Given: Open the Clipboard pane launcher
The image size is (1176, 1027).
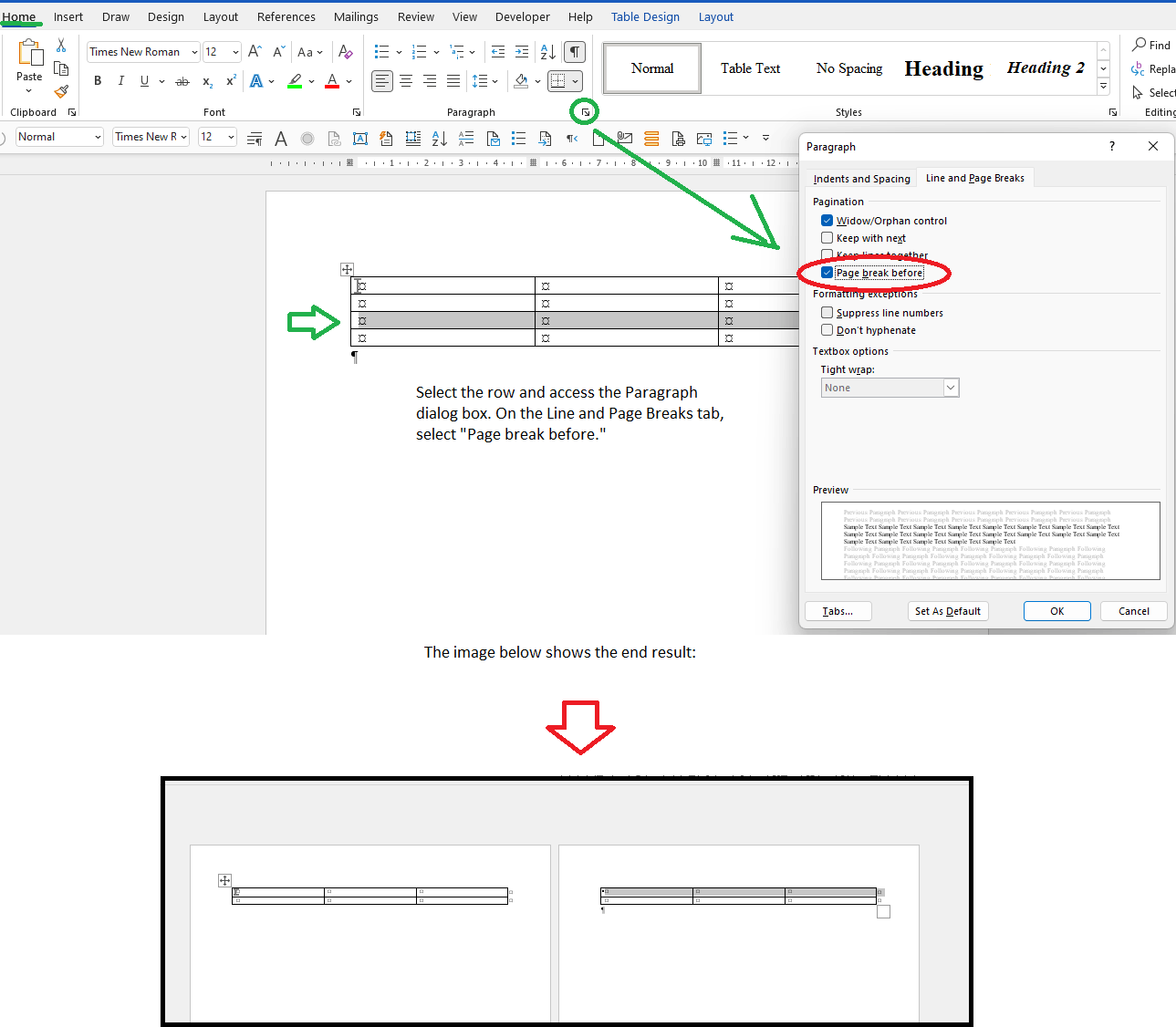Looking at the screenshot, I should tap(72, 112).
